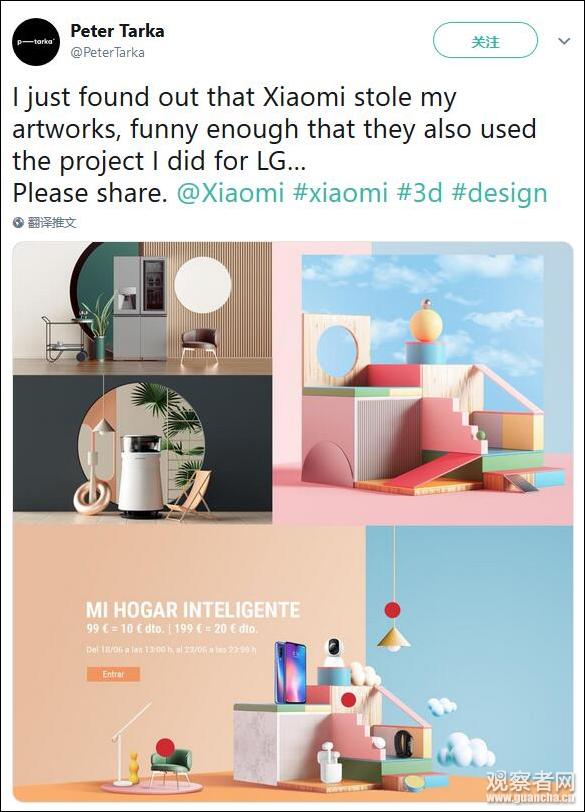Open the @PeterTarka handle link

coord(108,52)
